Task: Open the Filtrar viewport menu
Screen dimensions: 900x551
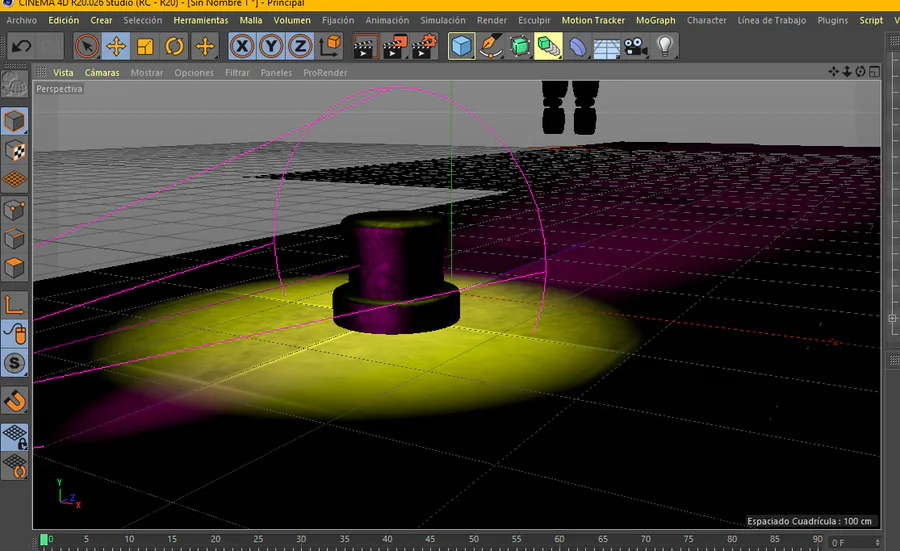Action: [237, 73]
